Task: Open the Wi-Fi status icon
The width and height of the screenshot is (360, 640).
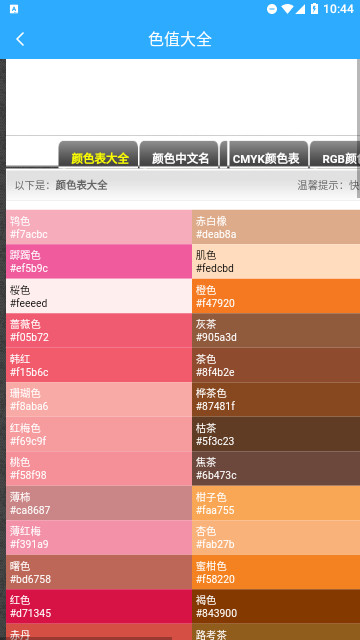Action: (x=287, y=9)
